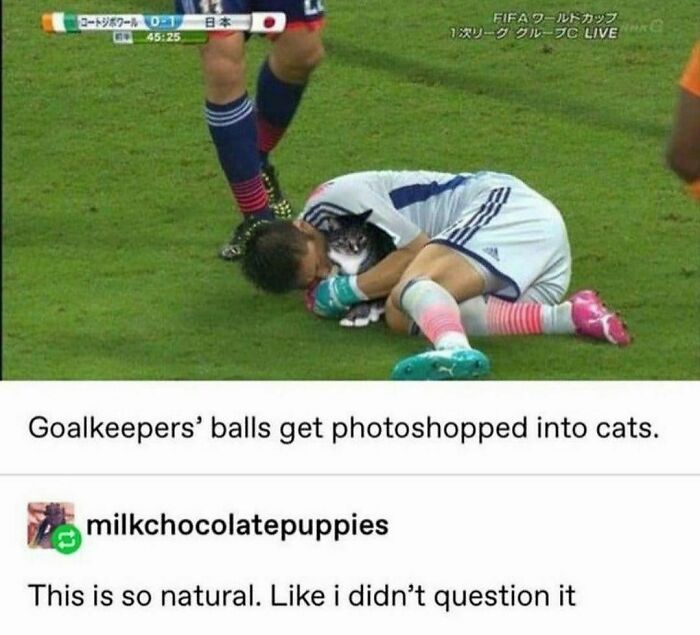This screenshot has height=635, width=700.
Task: Click the 'This is so natural' comment
Action: 302,595
